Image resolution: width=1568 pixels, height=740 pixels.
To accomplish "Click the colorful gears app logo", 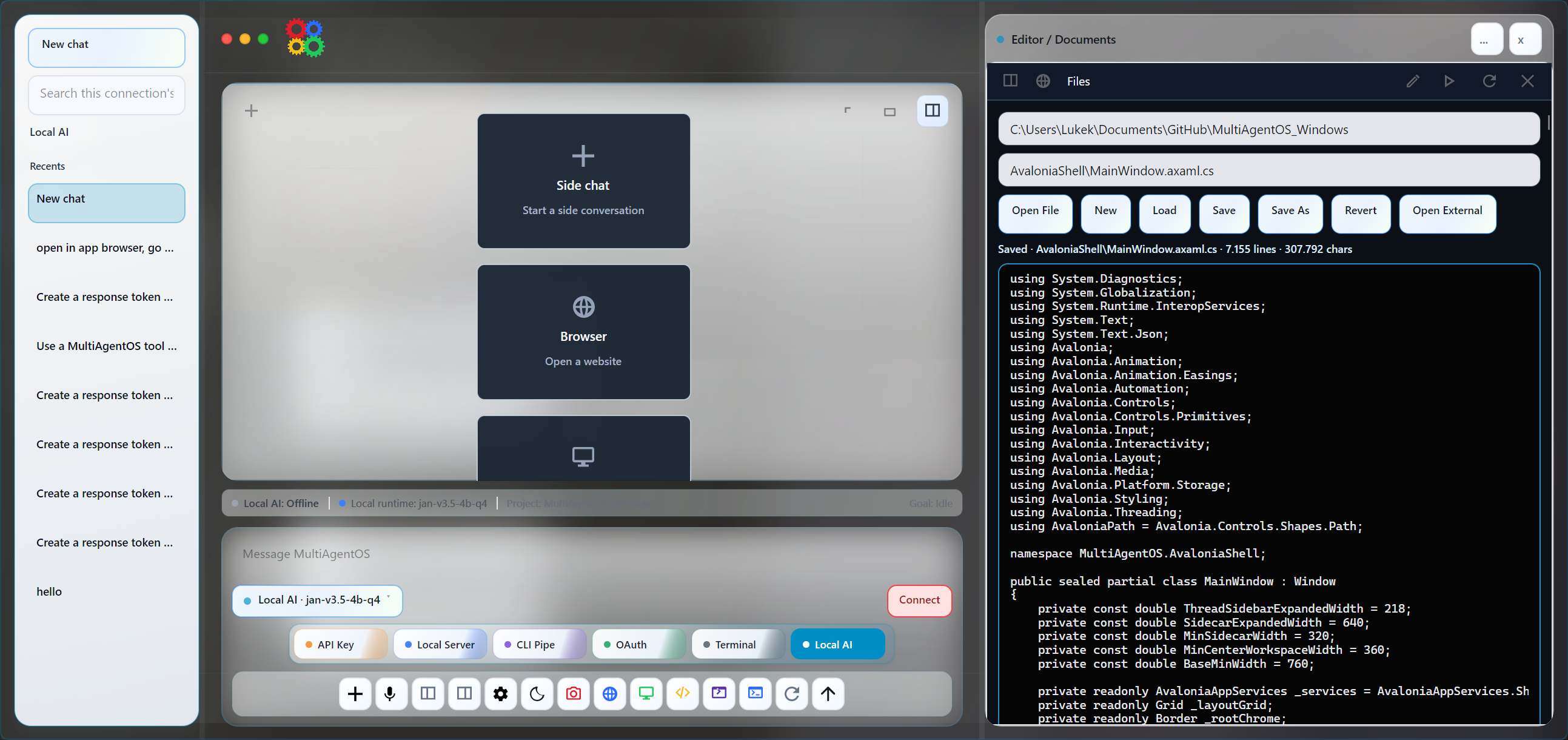I will point(306,38).
